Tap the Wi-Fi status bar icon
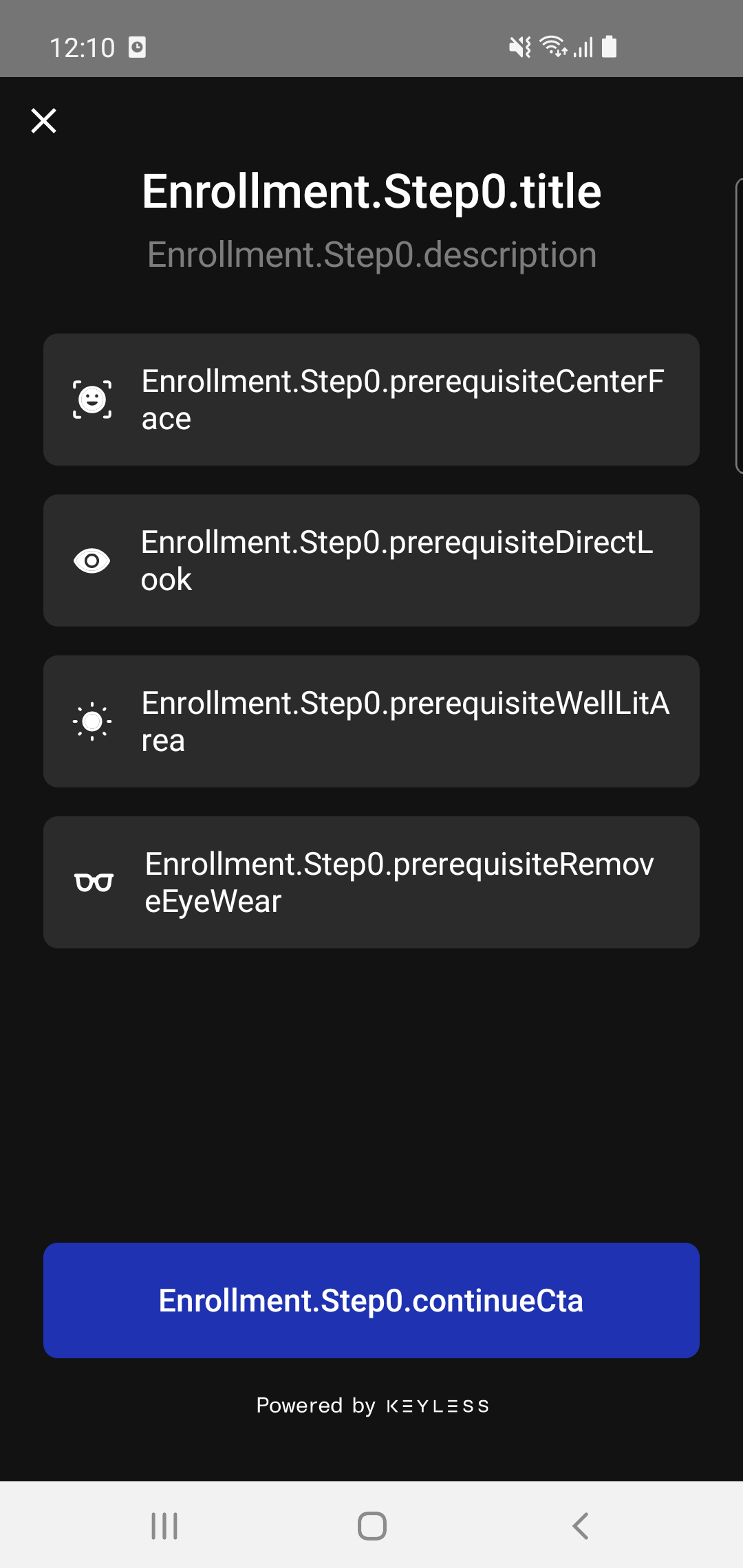This screenshot has height=1568, width=743. 552,47
